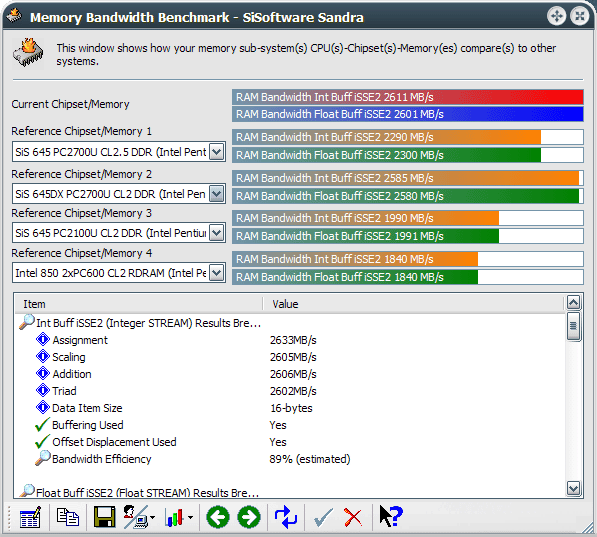
Task: Select the SiS 645 PC2700U CL2.5 DDR combo box
Action: [119, 152]
